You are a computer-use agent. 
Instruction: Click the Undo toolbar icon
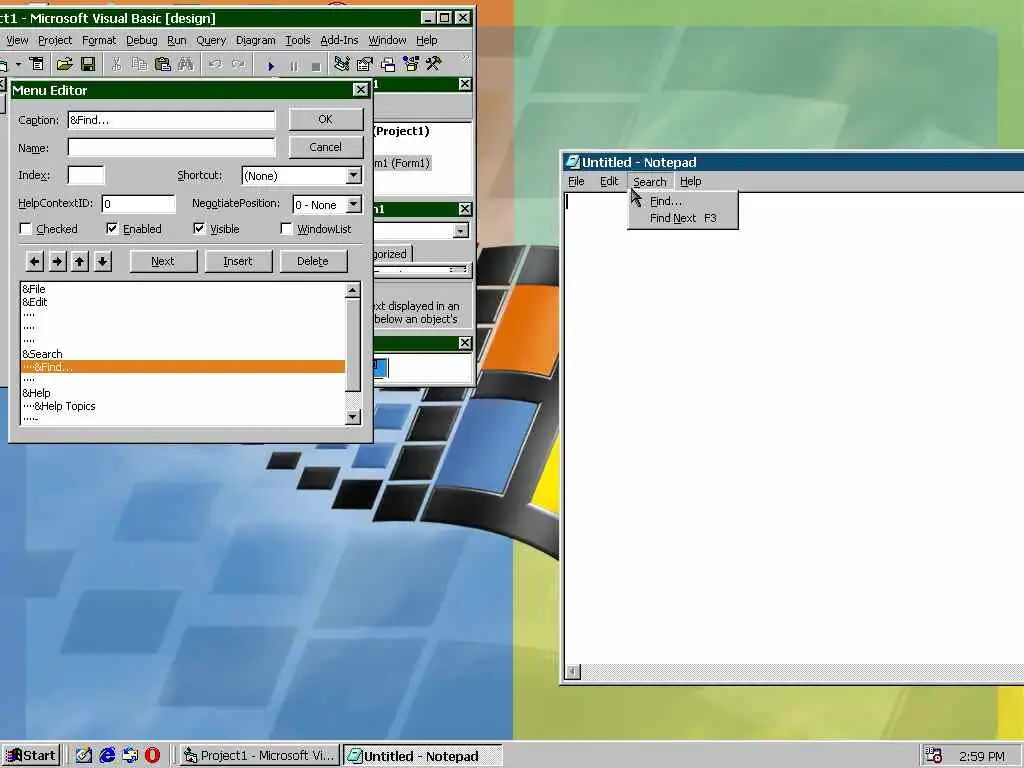coord(215,64)
